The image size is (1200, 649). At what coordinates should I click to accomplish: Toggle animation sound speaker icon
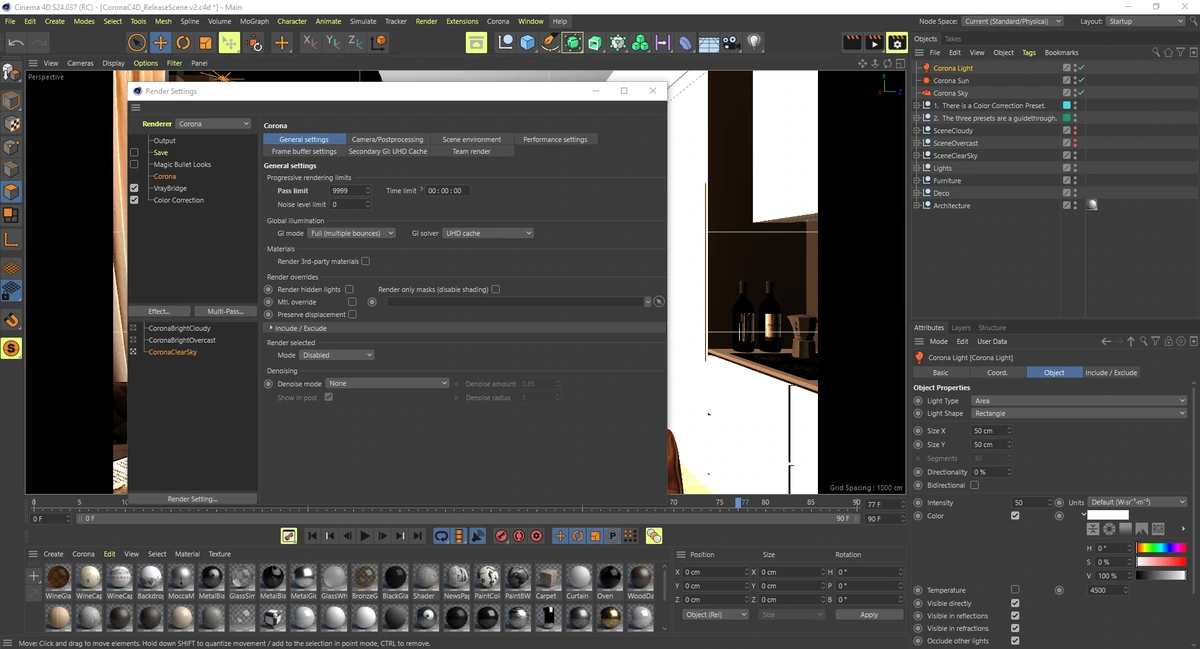coord(477,536)
